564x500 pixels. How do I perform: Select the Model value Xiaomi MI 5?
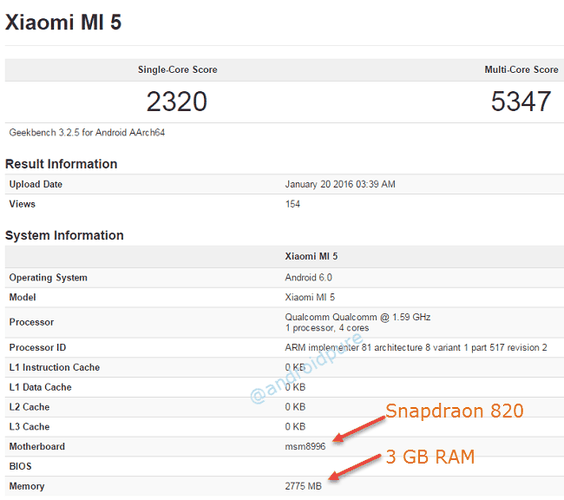(310, 297)
